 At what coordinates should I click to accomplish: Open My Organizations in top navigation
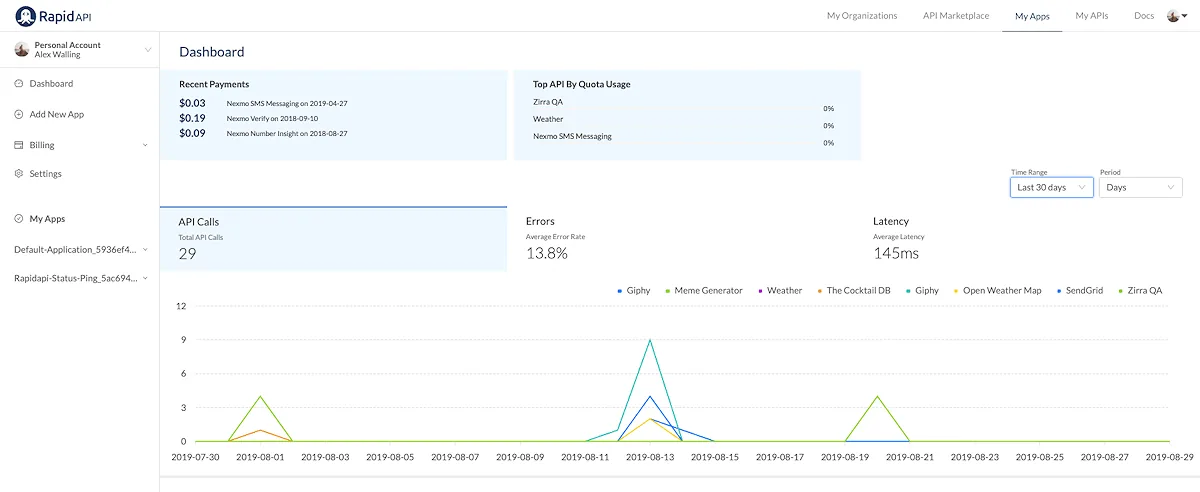click(x=862, y=16)
